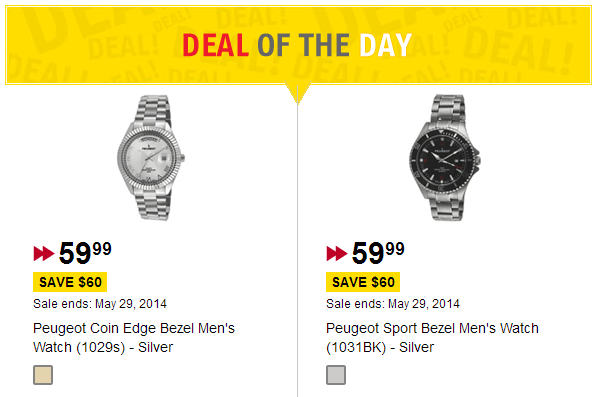Open Peugeot Coin Edge Bezel Men's Watch link
603x397 pixels.
[134, 338]
